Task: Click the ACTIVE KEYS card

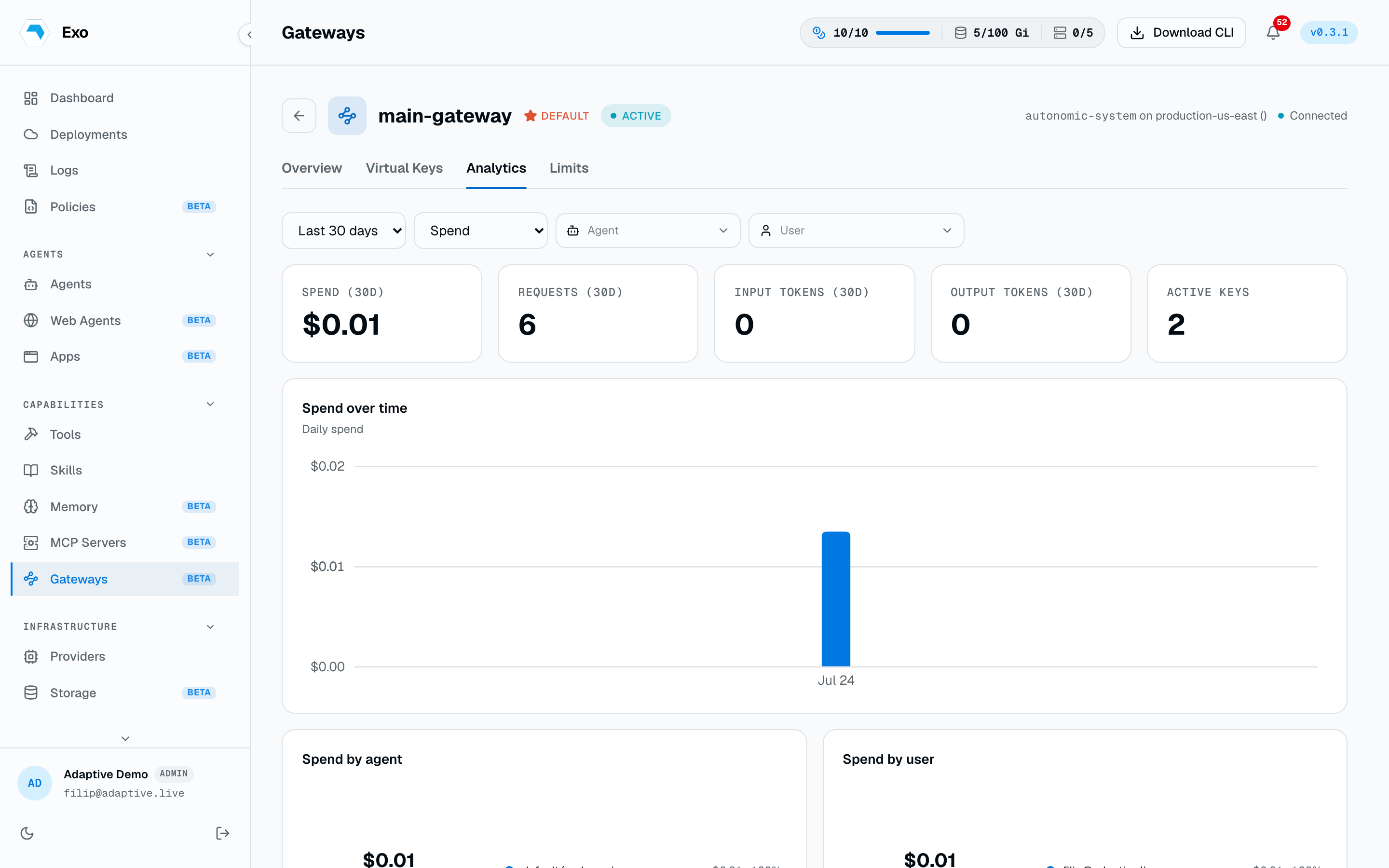Action: pyautogui.click(x=1247, y=313)
